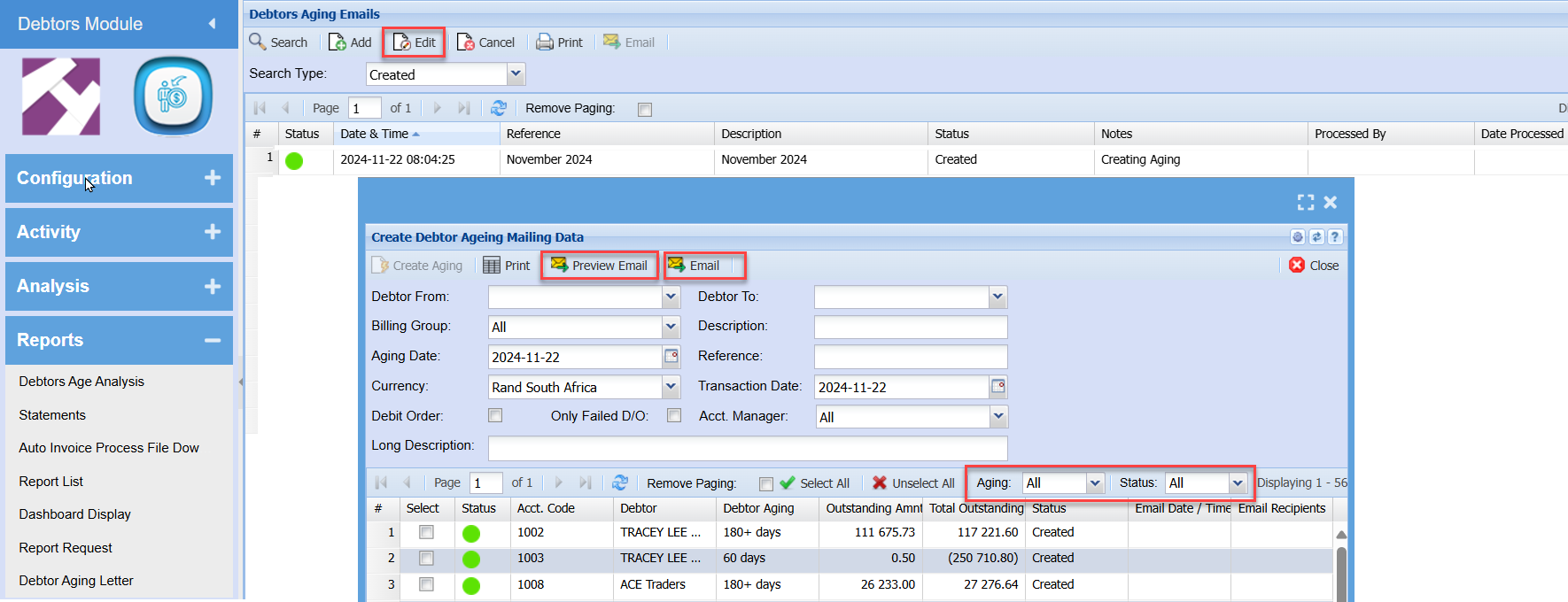Click the red Close icon in dialog

coord(1297,265)
